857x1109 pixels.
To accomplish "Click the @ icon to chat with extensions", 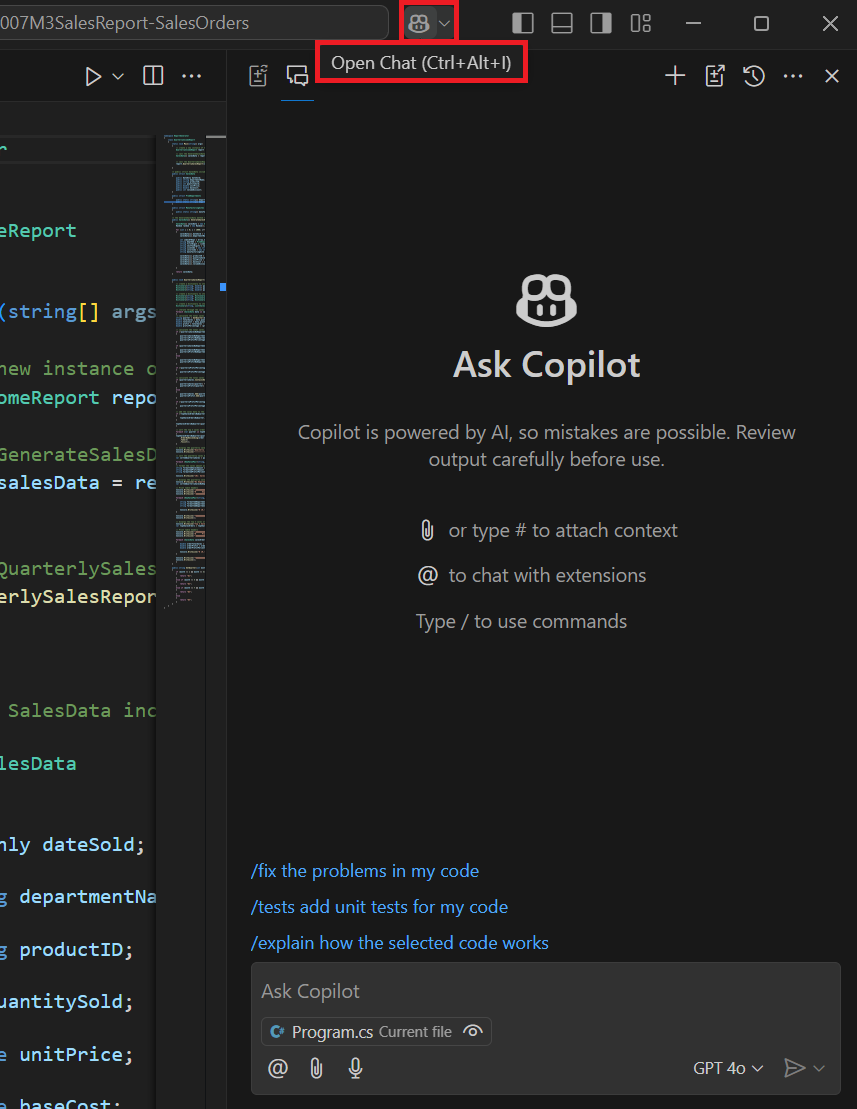I will click(x=277, y=1068).
